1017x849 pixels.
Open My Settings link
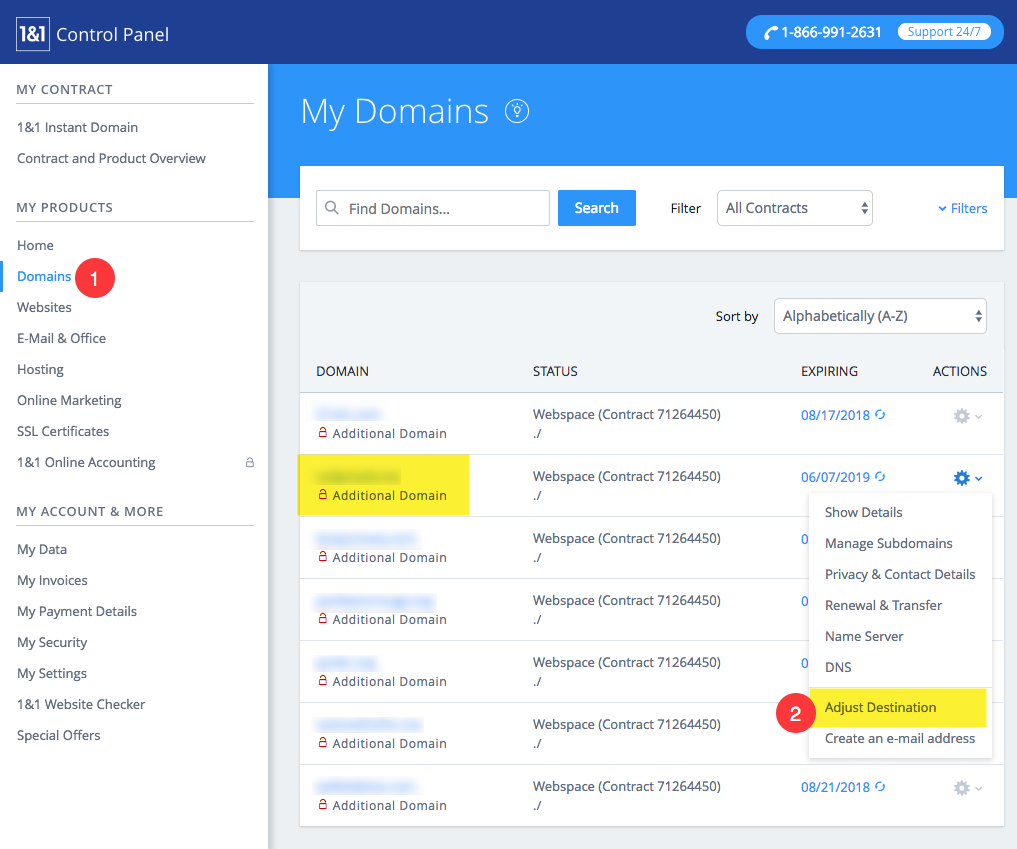point(51,674)
